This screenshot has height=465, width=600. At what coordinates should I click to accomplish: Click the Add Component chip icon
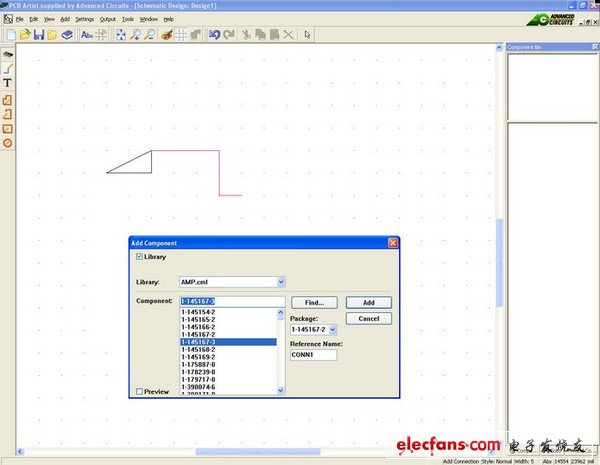click(8, 54)
